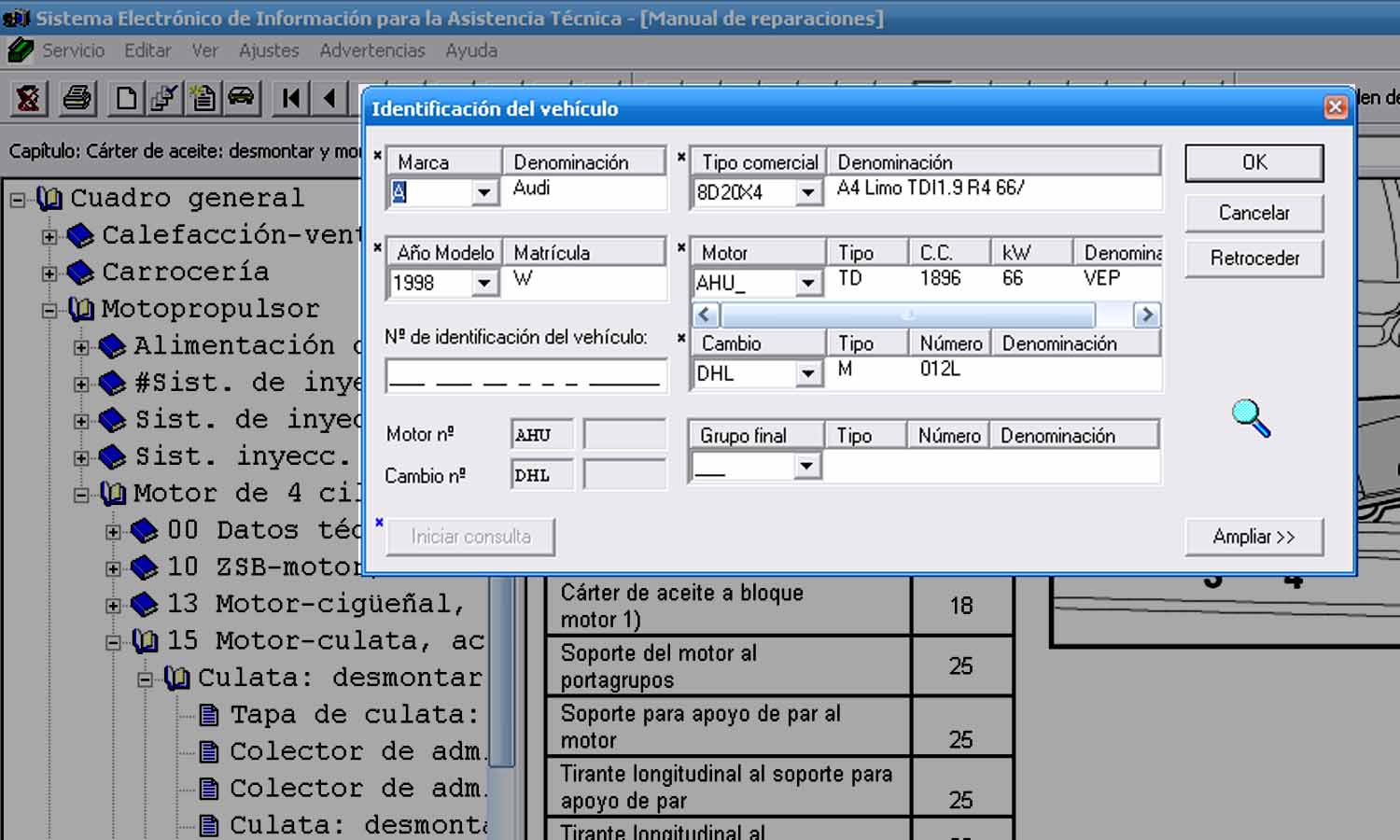The height and width of the screenshot is (840, 1400).
Task: Open the Advertencias menu
Action: (371, 50)
